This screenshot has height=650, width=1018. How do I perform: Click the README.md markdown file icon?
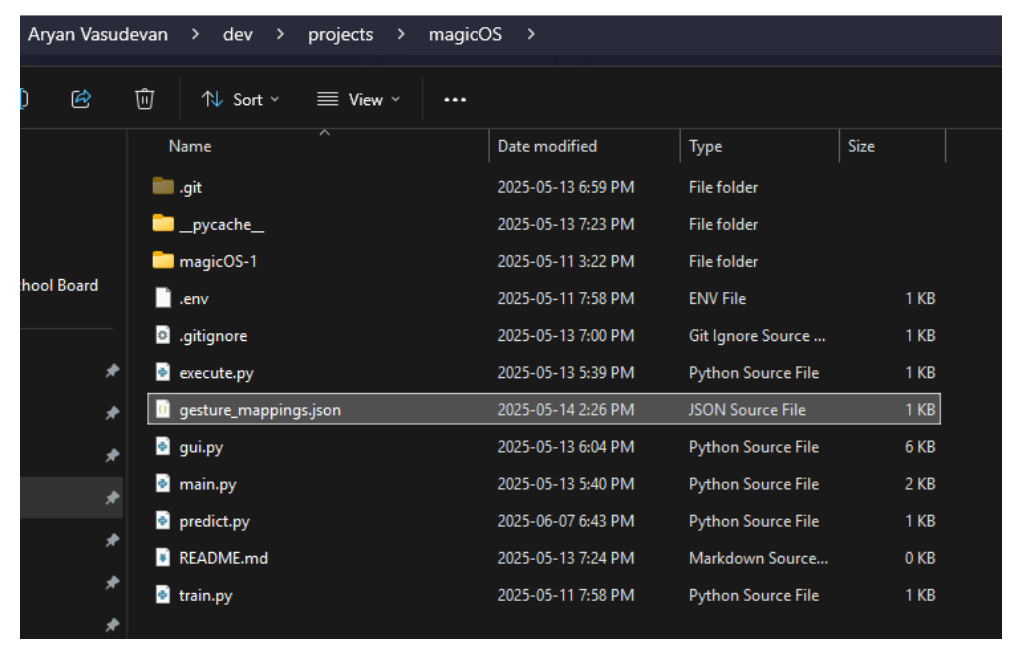click(163, 557)
